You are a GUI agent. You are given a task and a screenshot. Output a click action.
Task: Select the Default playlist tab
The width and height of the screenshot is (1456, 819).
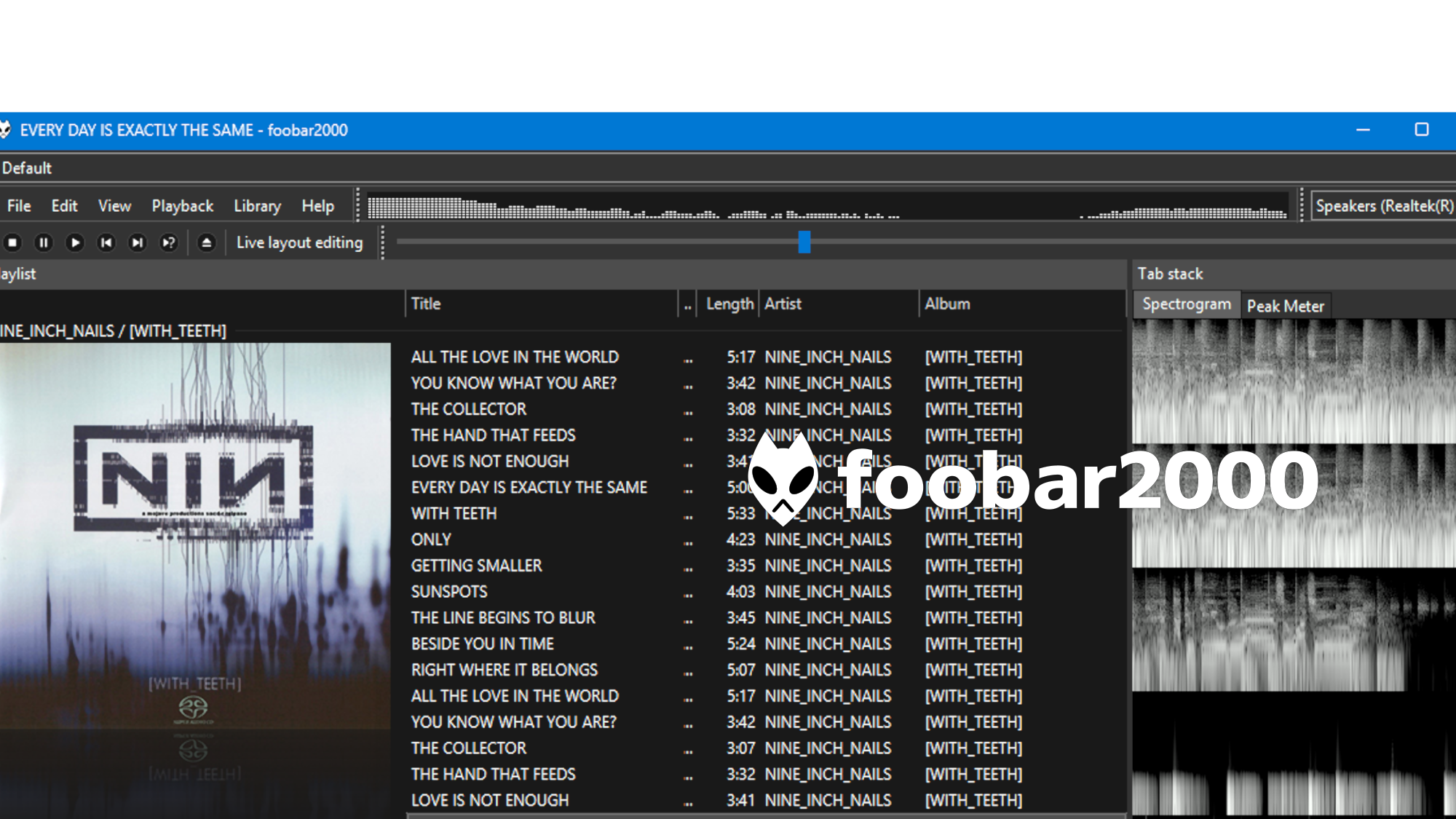[26, 168]
